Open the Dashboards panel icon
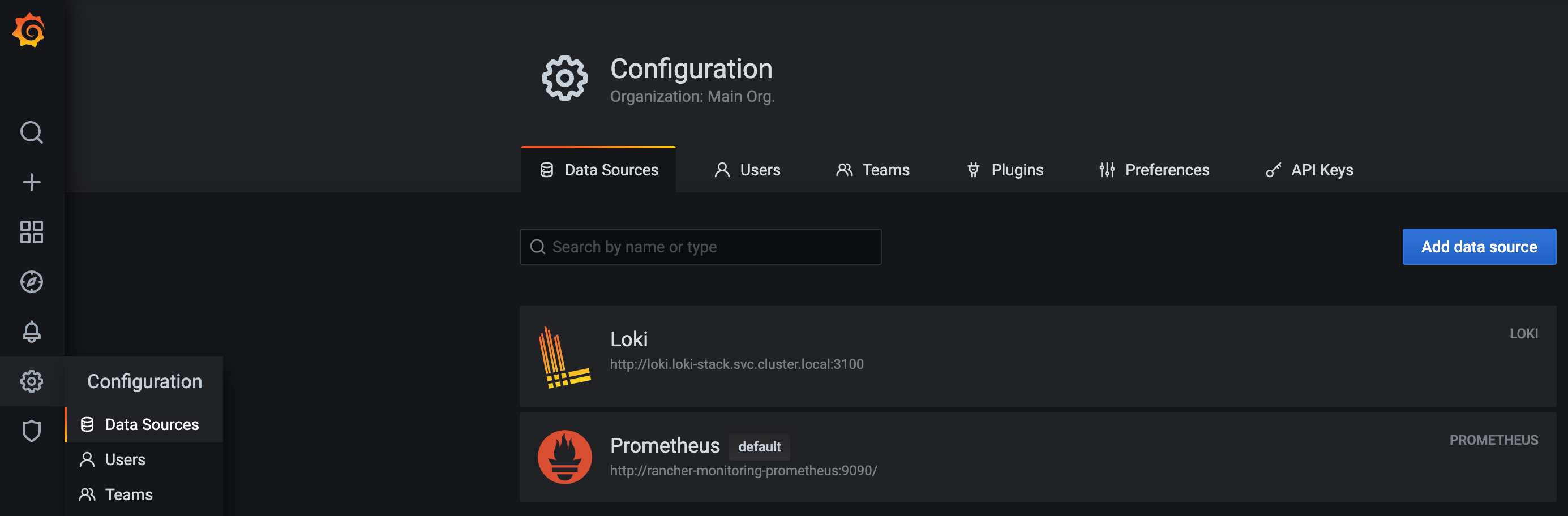The image size is (1568, 516). tap(31, 231)
